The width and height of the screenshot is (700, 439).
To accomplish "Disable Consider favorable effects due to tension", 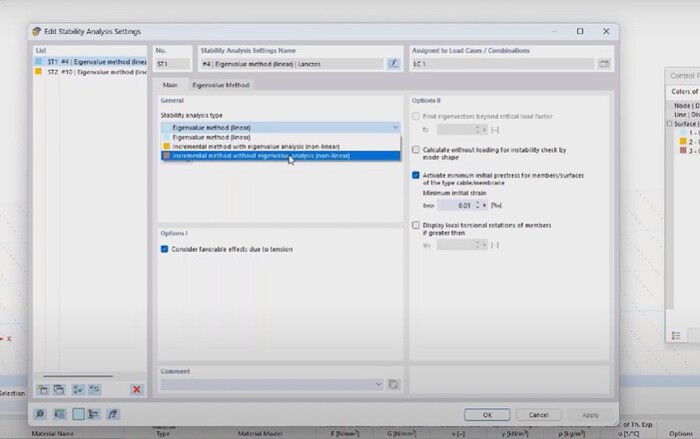I will pos(165,249).
